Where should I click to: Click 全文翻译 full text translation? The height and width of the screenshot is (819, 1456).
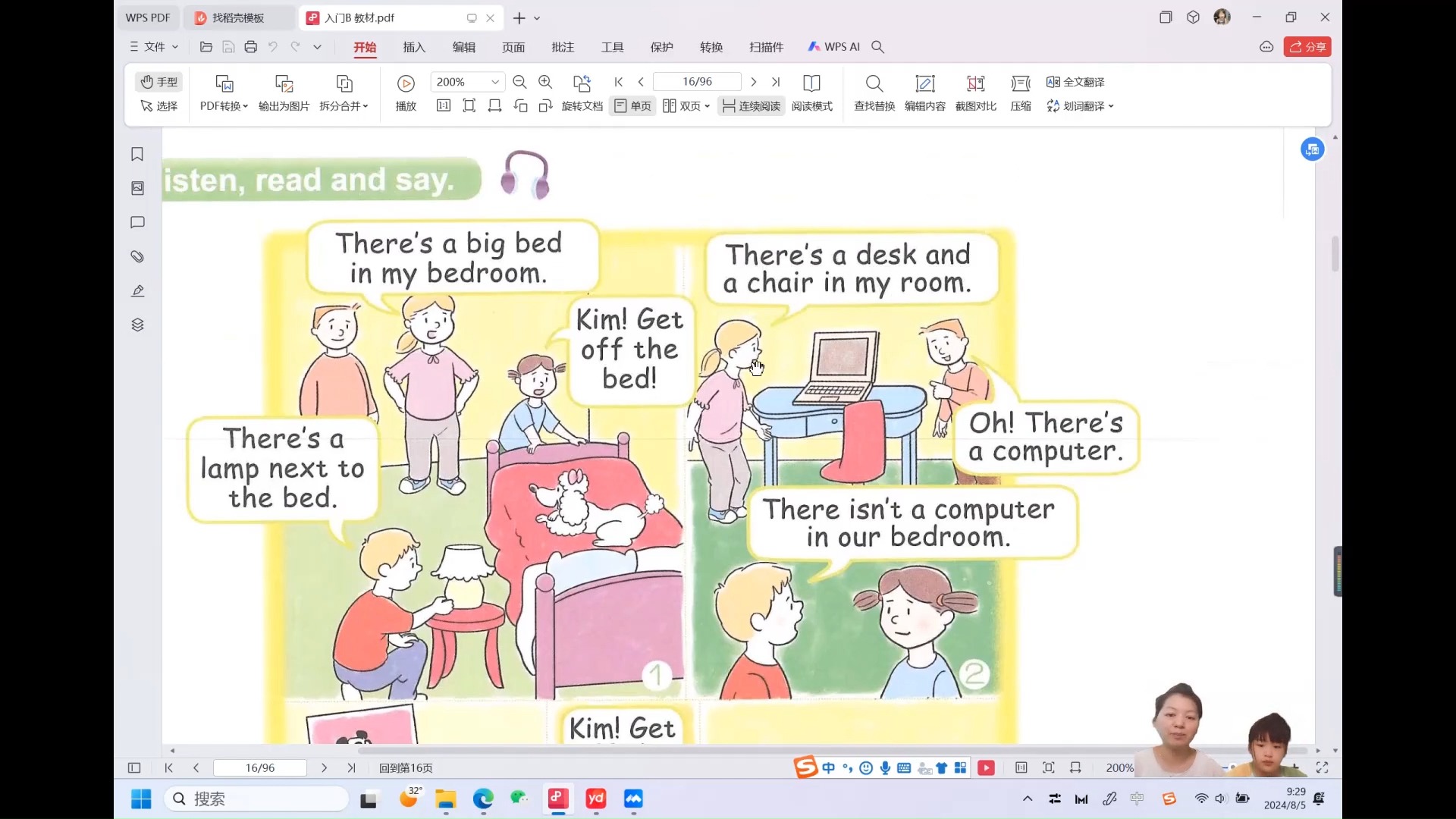click(x=1075, y=82)
